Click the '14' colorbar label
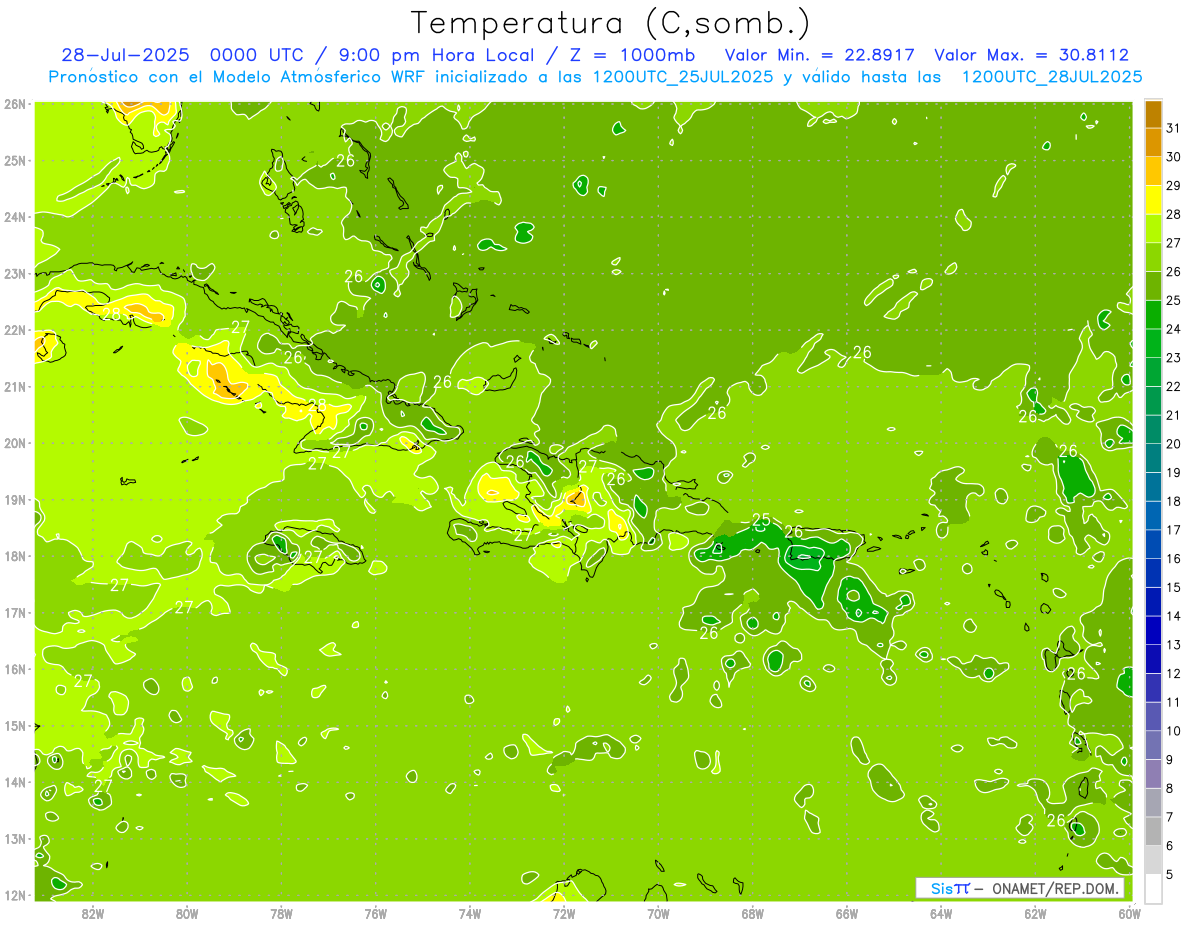The width and height of the screenshot is (1200, 927). point(1173,616)
